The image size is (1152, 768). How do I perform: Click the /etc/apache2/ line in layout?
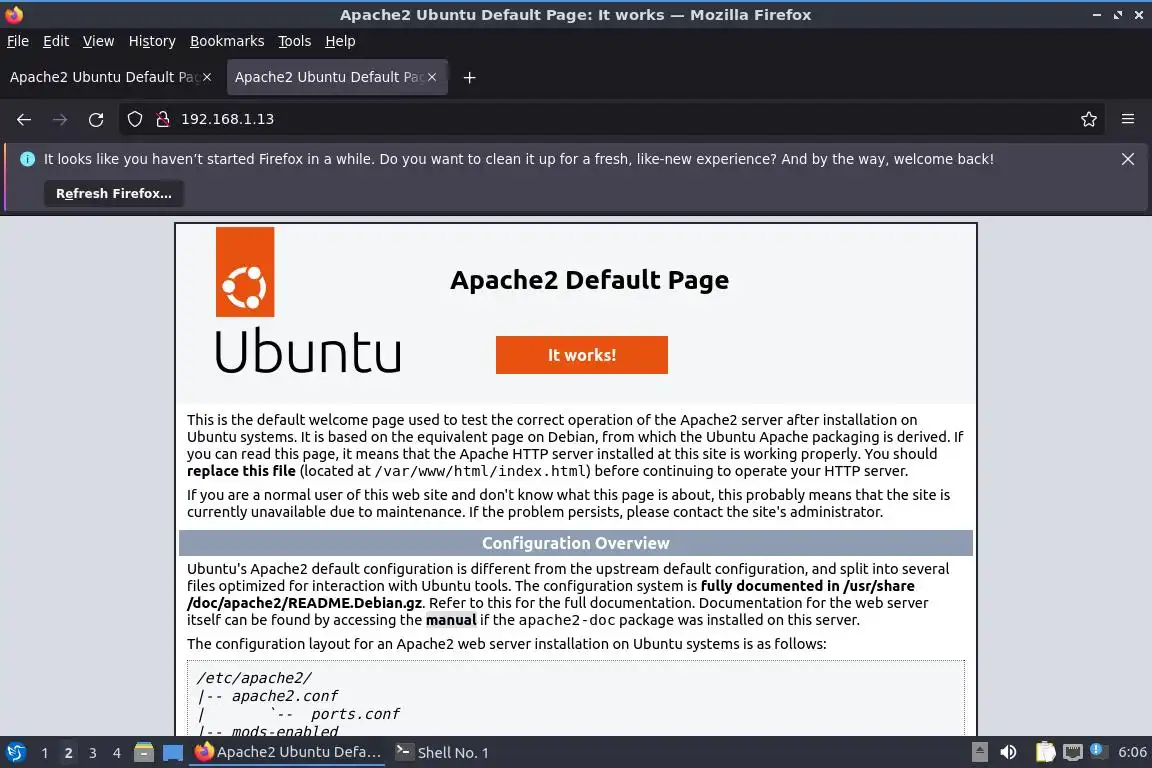(254, 678)
